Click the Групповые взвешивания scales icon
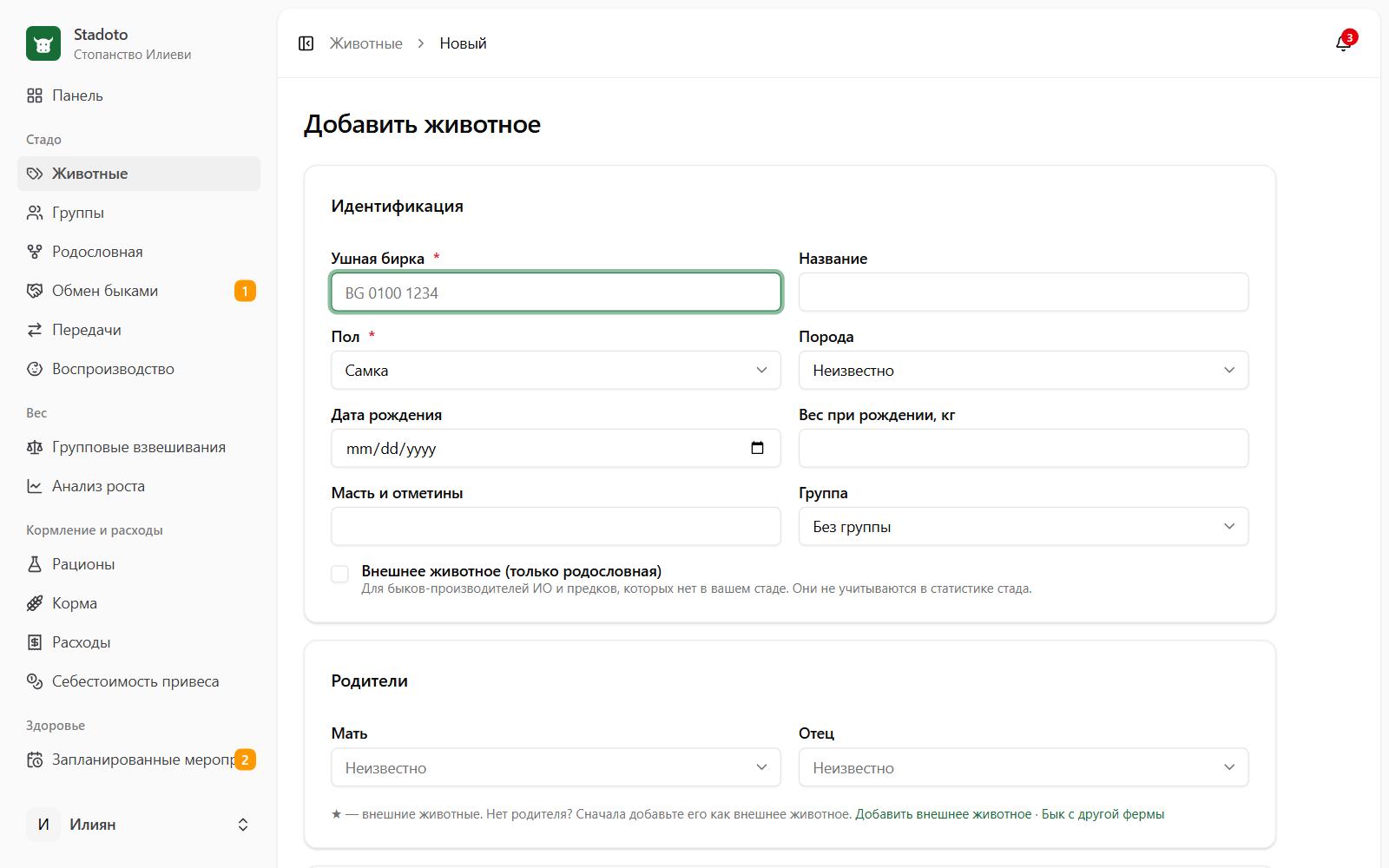 click(35, 447)
